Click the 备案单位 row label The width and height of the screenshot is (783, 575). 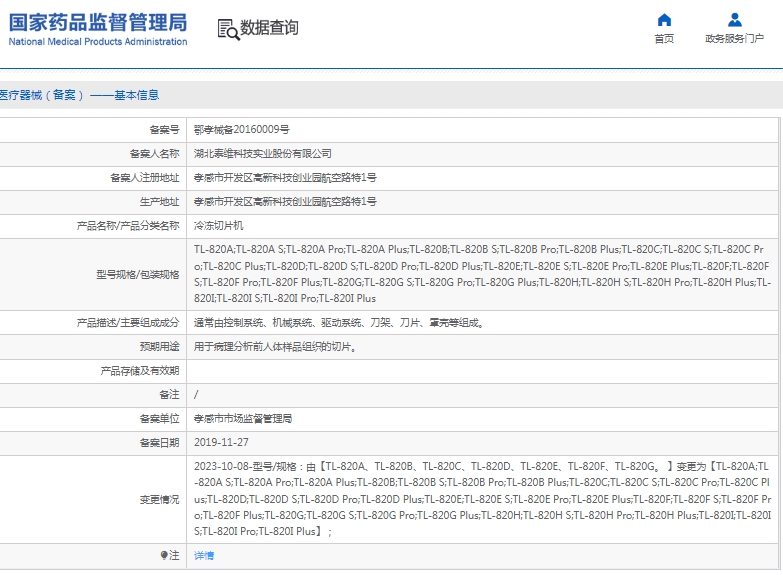coord(159,419)
